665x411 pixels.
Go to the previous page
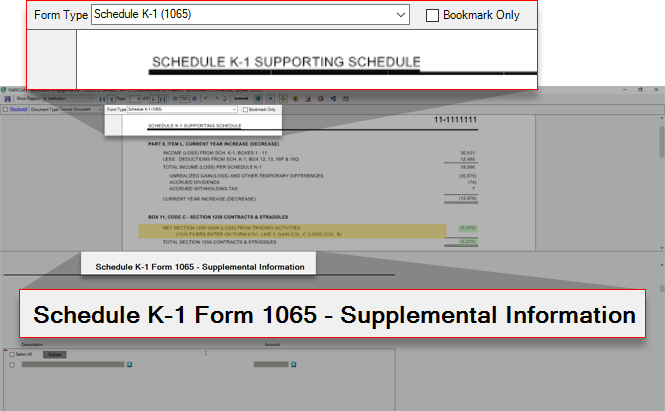[112, 99]
